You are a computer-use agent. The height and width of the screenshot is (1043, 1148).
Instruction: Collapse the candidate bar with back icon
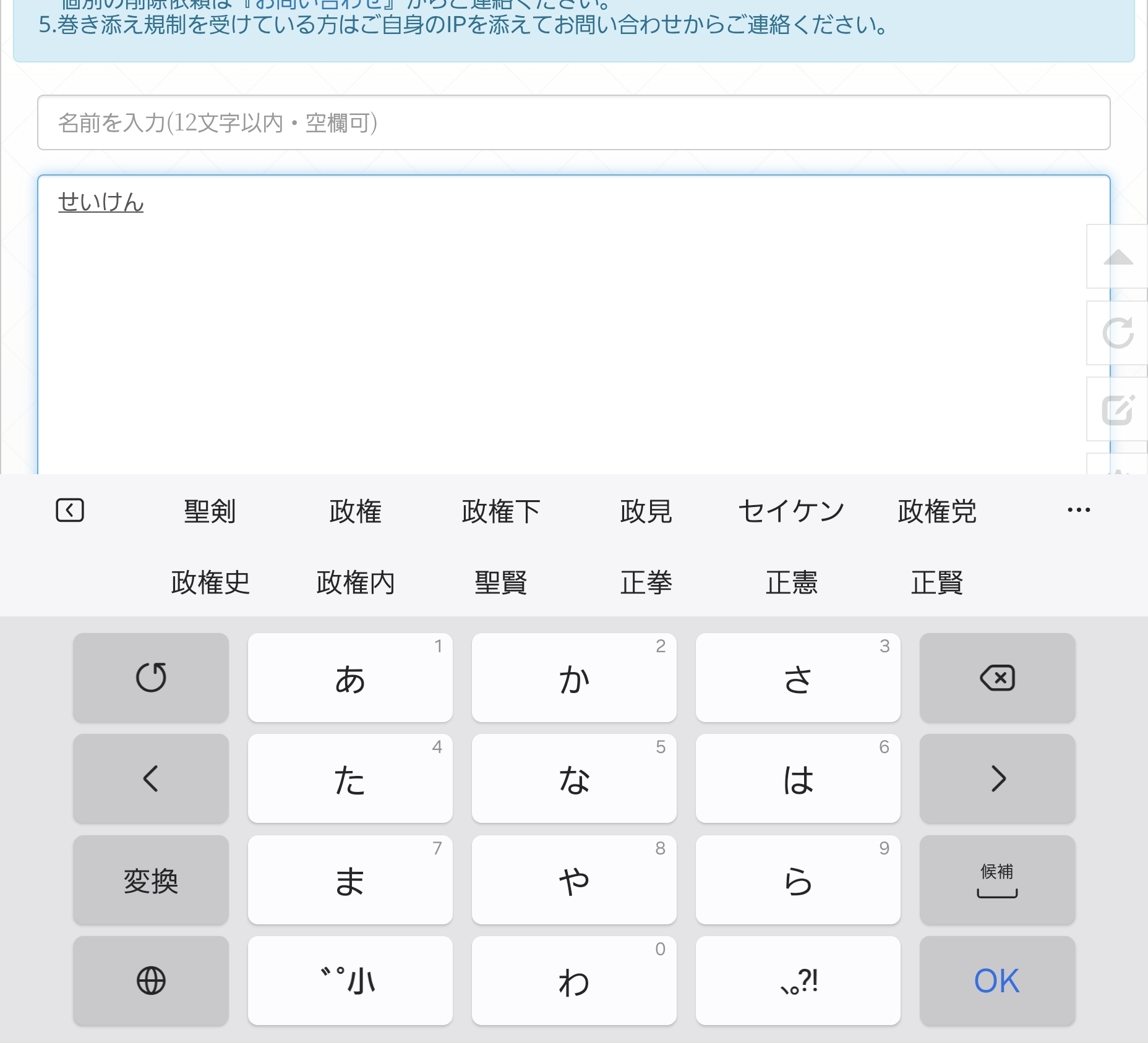pos(70,511)
